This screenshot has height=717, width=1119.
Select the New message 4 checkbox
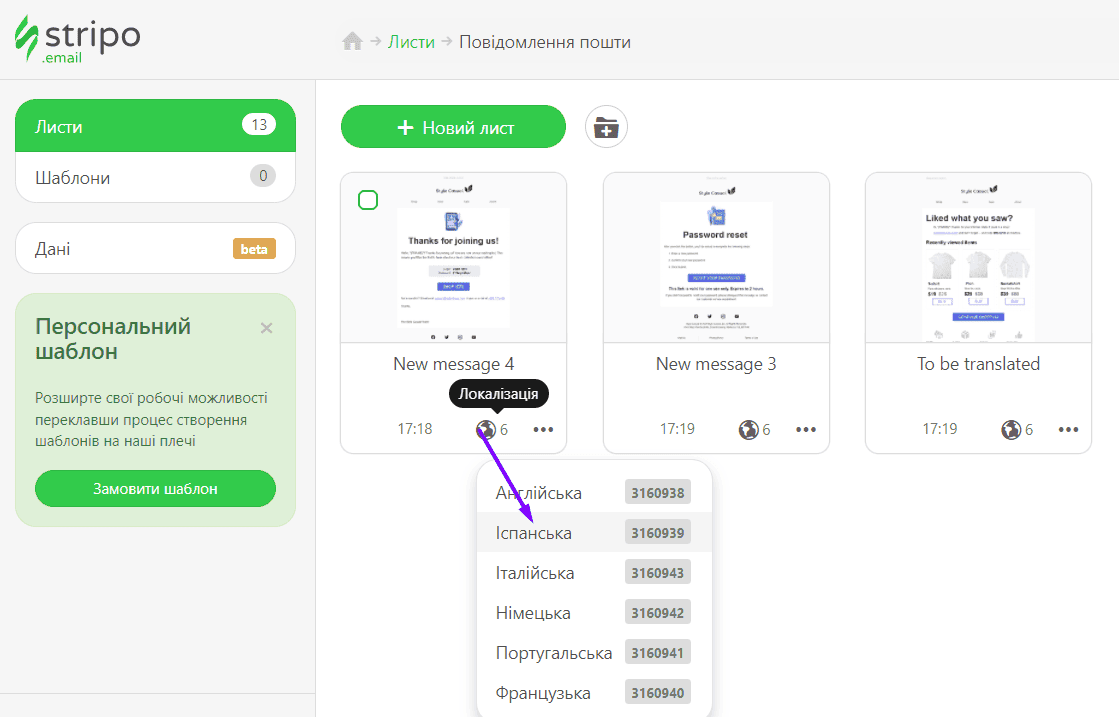click(x=368, y=200)
